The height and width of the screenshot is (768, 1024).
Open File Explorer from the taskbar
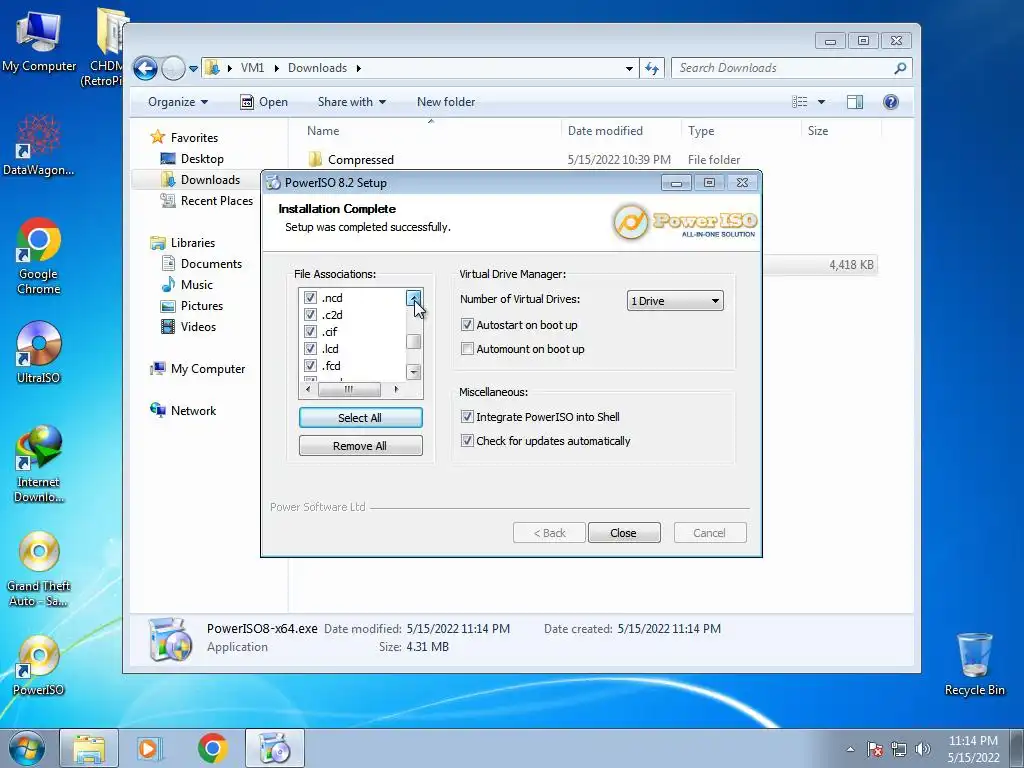pyautogui.click(x=89, y=748)
